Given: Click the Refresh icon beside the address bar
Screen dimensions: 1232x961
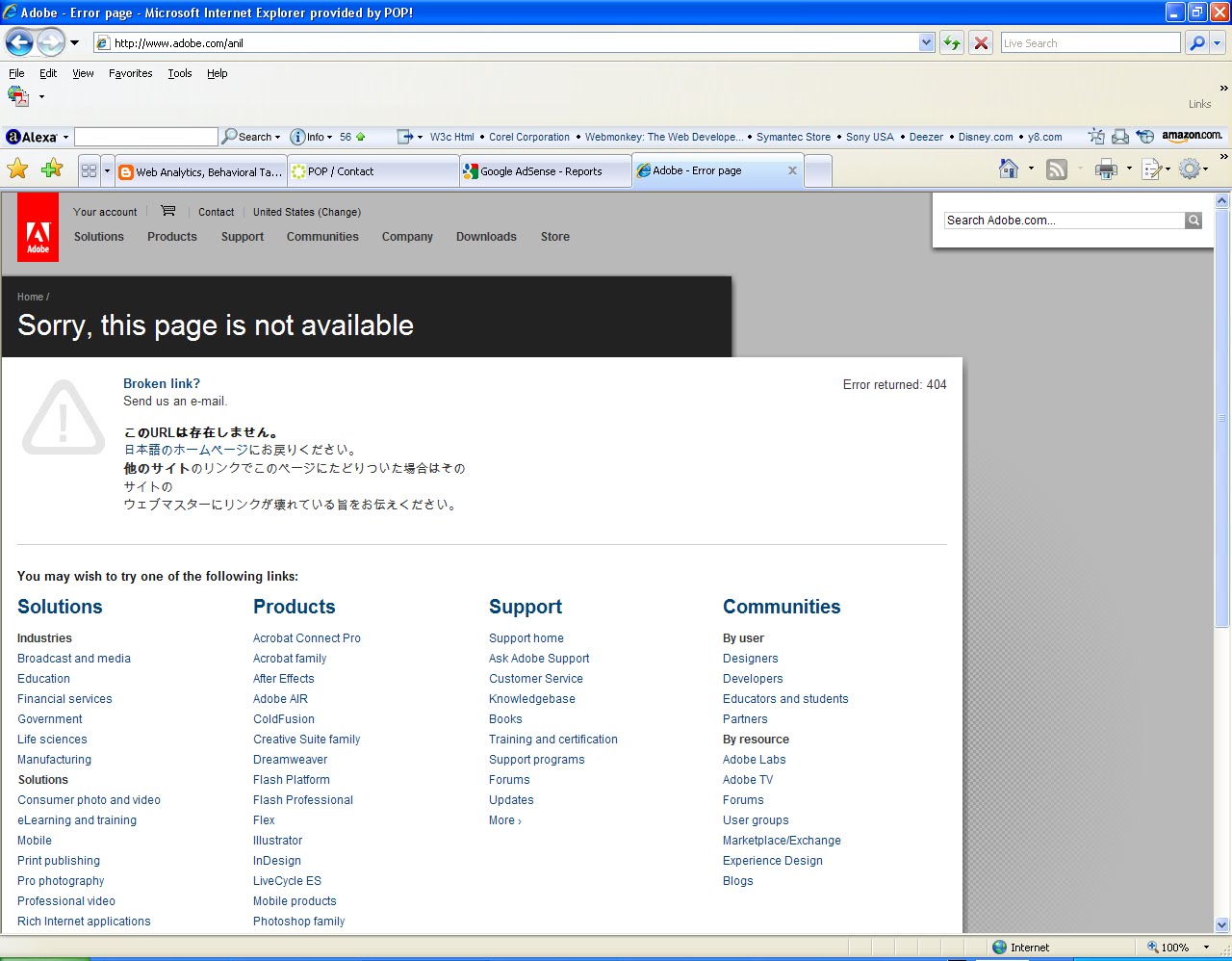Looking at the screenshot, I should coord(951,42).
